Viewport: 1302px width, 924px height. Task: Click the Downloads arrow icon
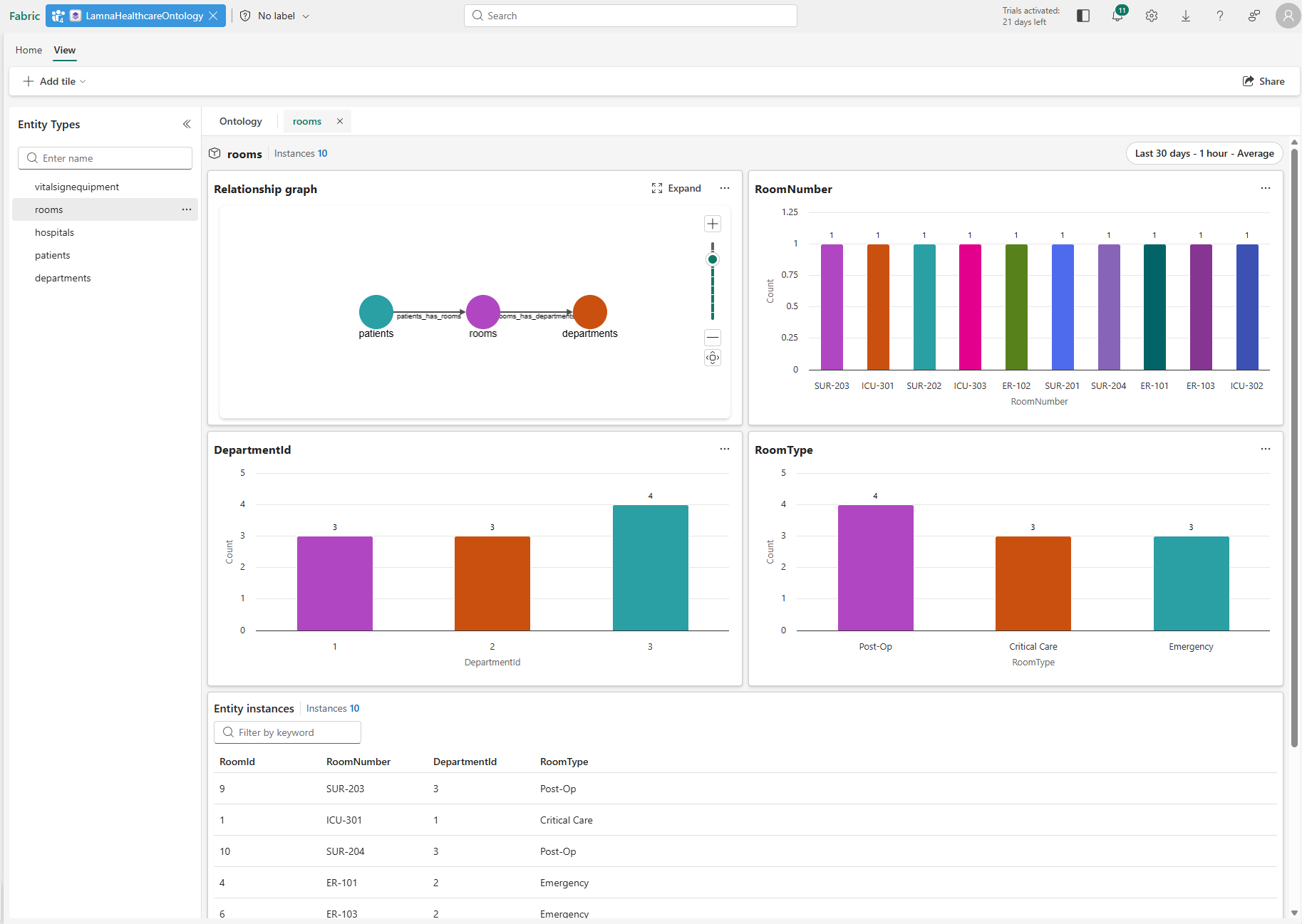[x=1186, y=16]
